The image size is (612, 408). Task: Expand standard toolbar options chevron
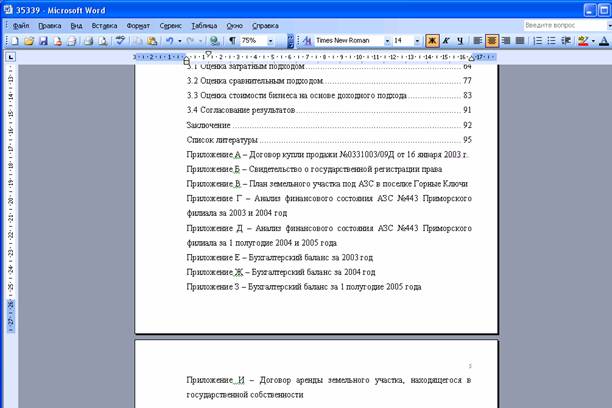pyautogui.click(x=290, y=41)
